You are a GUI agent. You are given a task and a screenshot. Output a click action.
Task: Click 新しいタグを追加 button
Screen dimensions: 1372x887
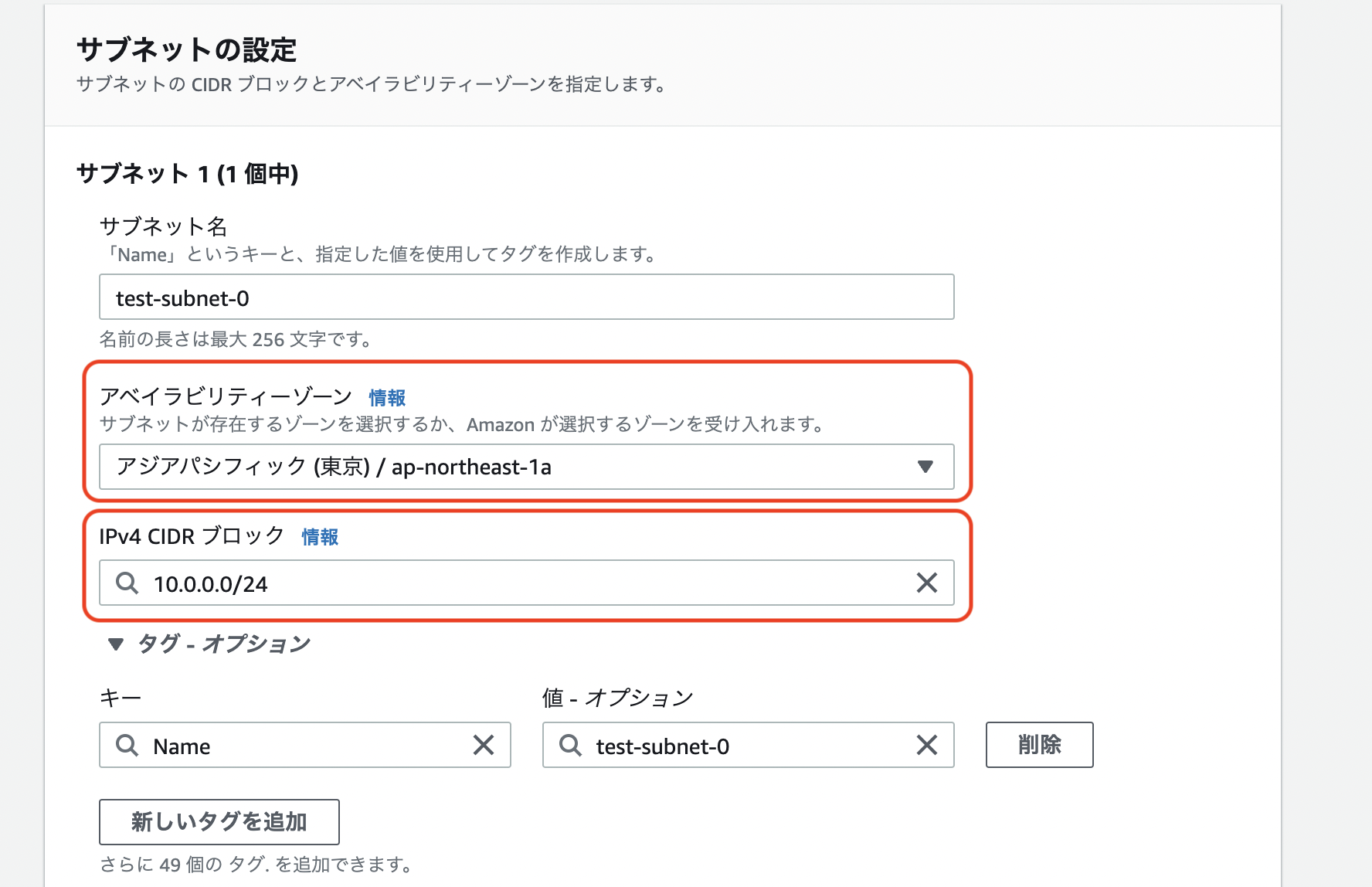pos(219,821)
